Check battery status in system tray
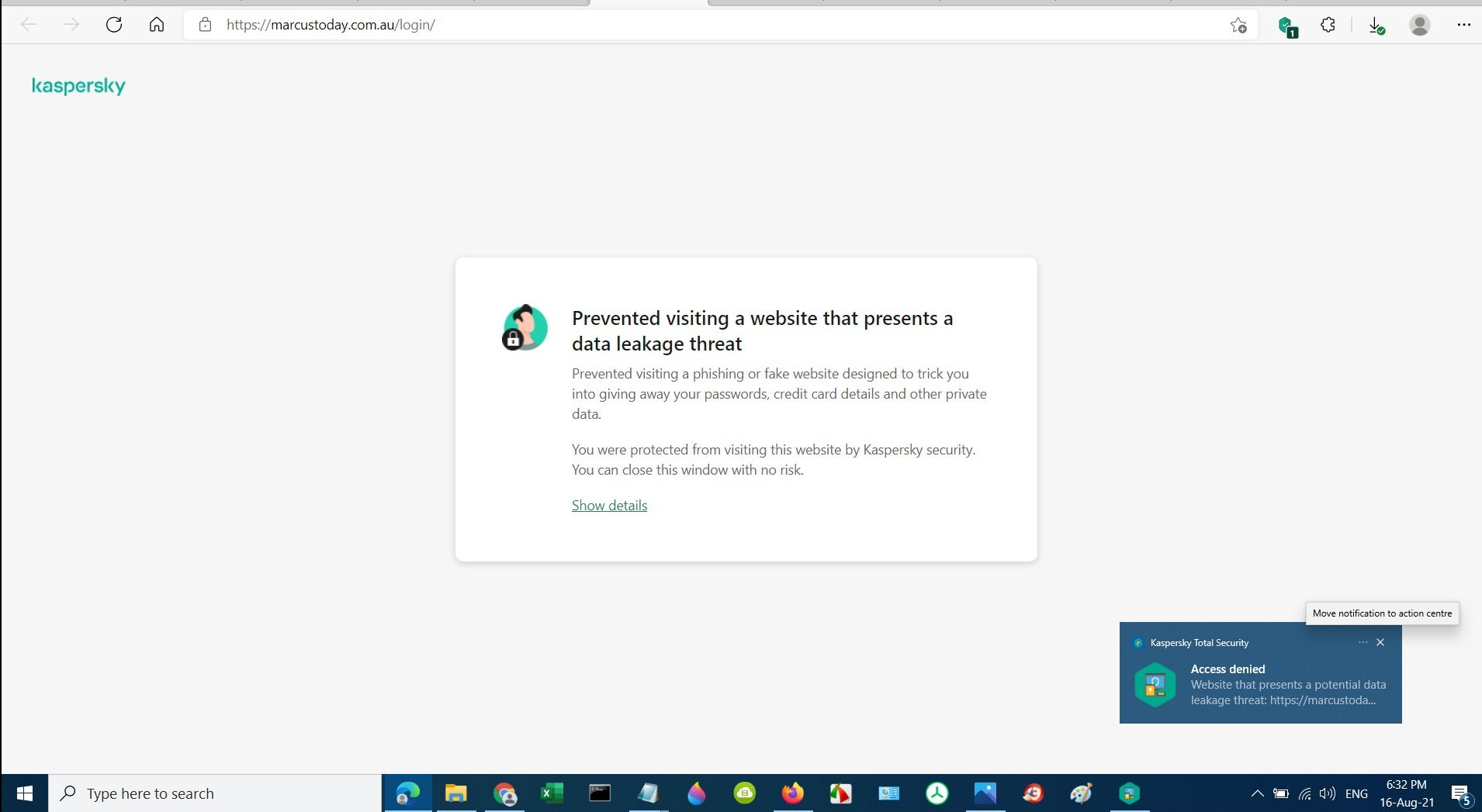The width and height of the screenshot is (1482, 812). click(x=1281, y=793)
